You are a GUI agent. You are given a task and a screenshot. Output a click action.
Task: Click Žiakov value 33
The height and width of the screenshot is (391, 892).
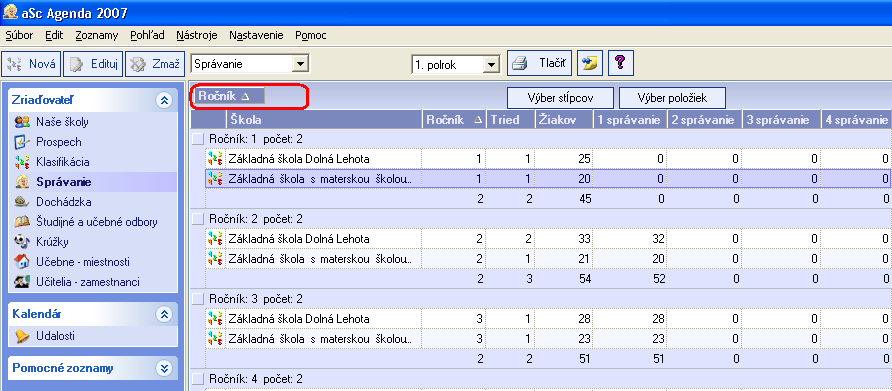click(584, 238)
